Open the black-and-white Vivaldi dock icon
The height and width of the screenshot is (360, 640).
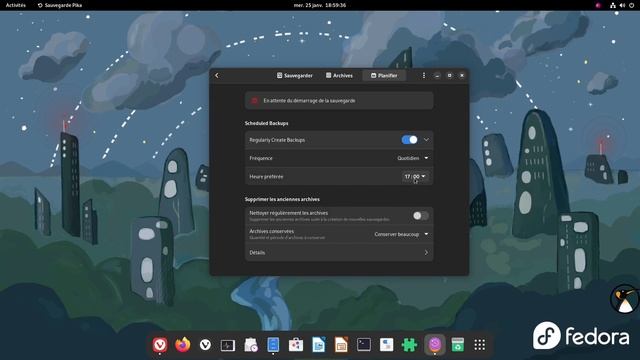tap(205, 345)
